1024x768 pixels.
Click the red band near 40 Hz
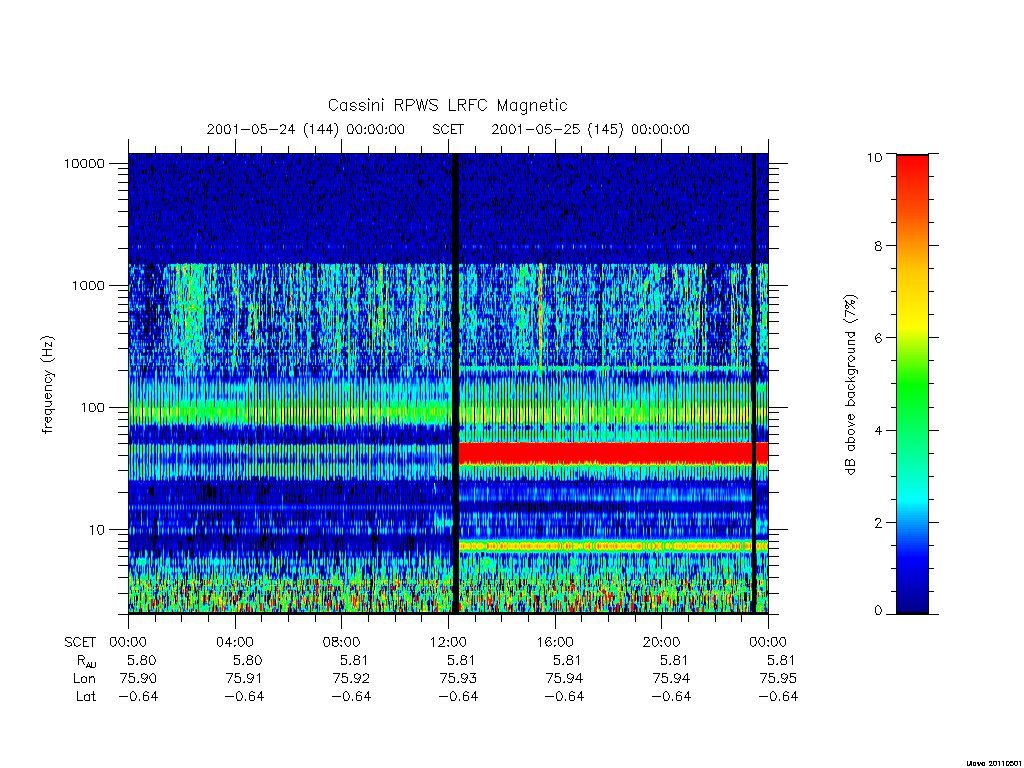(613, 453)
